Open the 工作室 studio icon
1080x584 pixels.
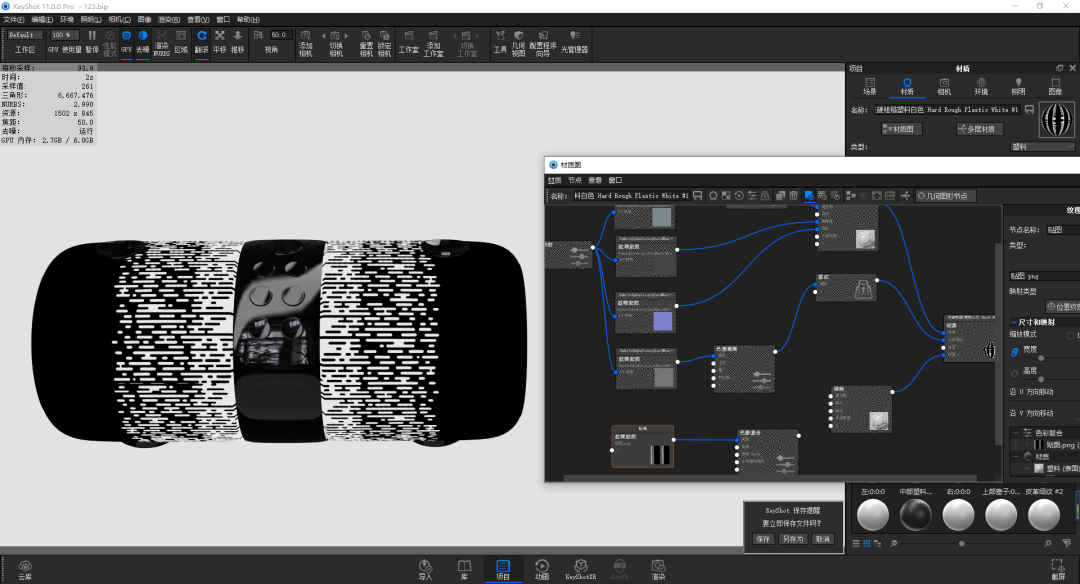(x=408, y=42)
